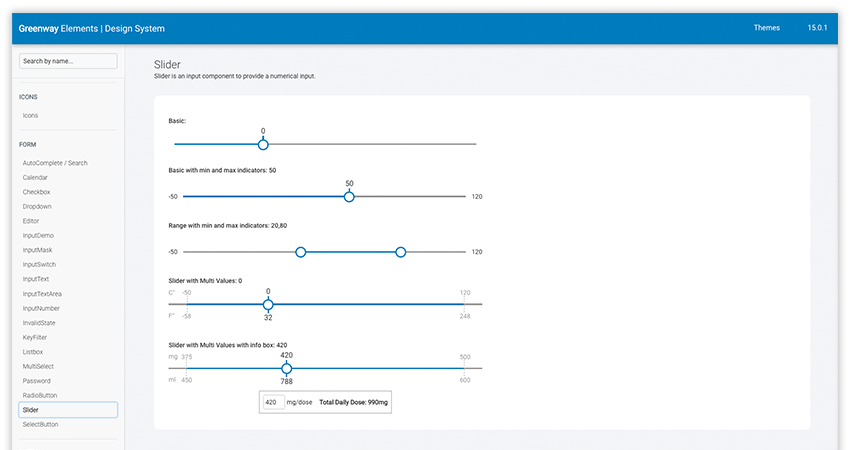Open SelectButton in the sidebar
Viewport: 850px width, 450px height.
pos(41,424)
